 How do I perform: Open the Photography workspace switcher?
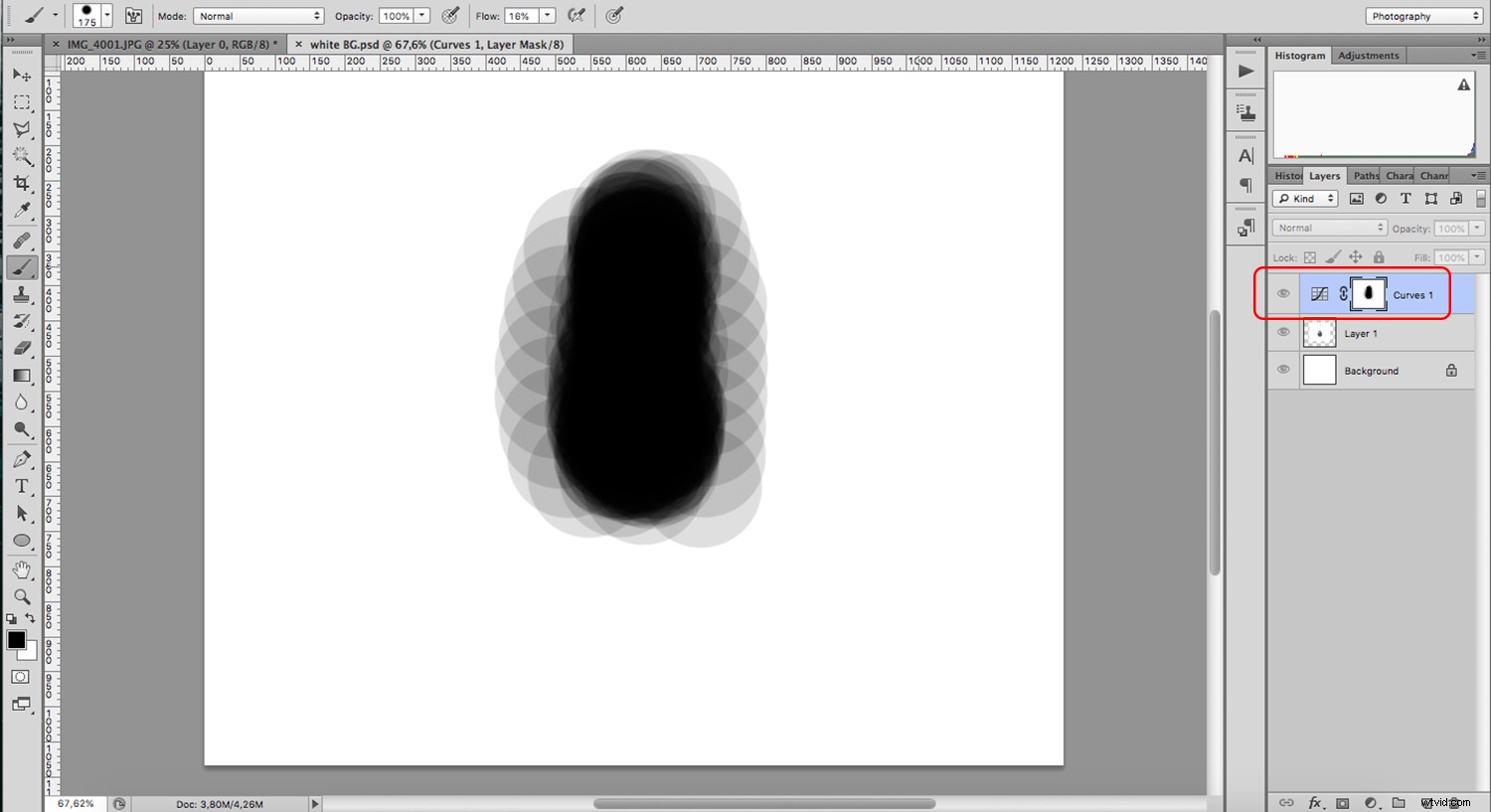pos(1421,15)
